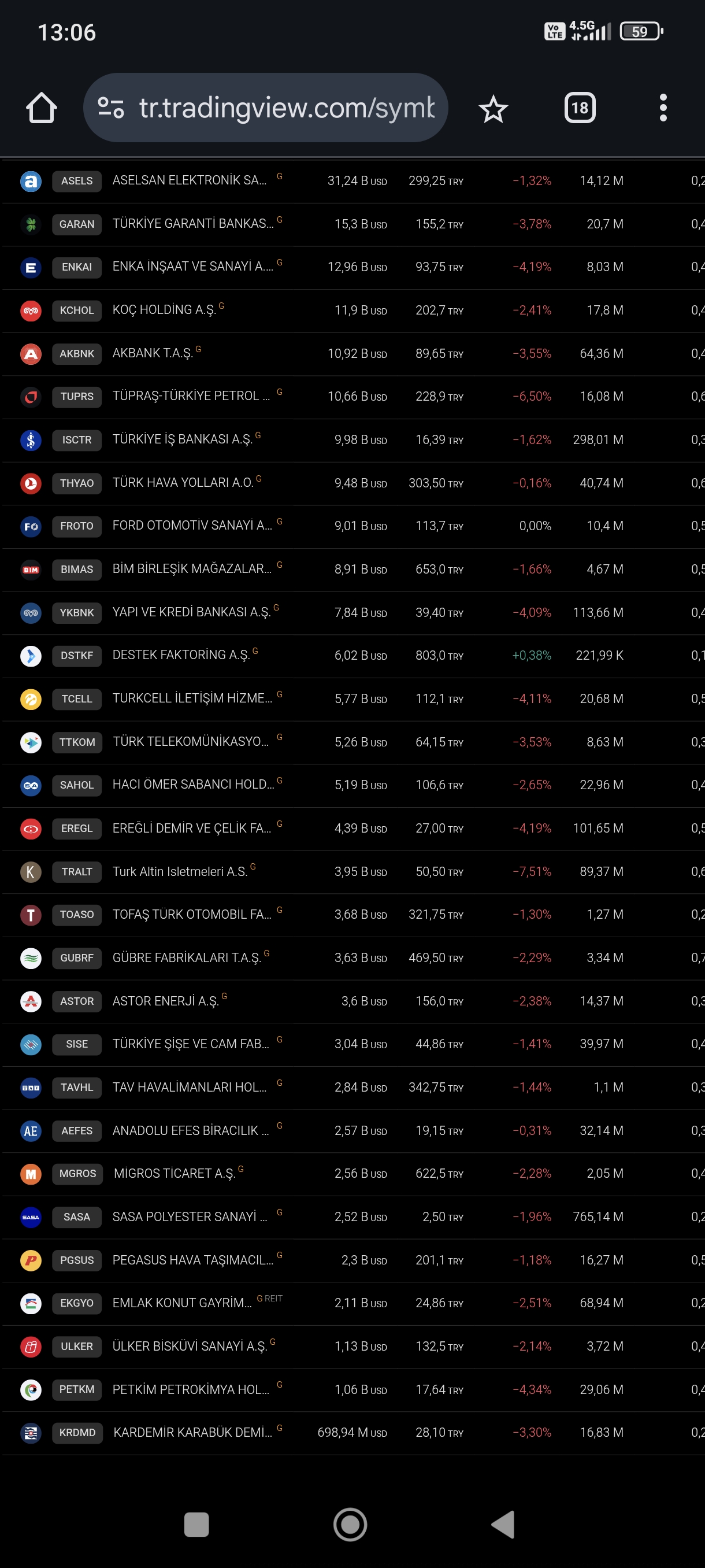This screenshot has height=1568, width=705.
Task: Open MİGROS TİCARET A.Ş. stock page
Action: coord(174,1174)
